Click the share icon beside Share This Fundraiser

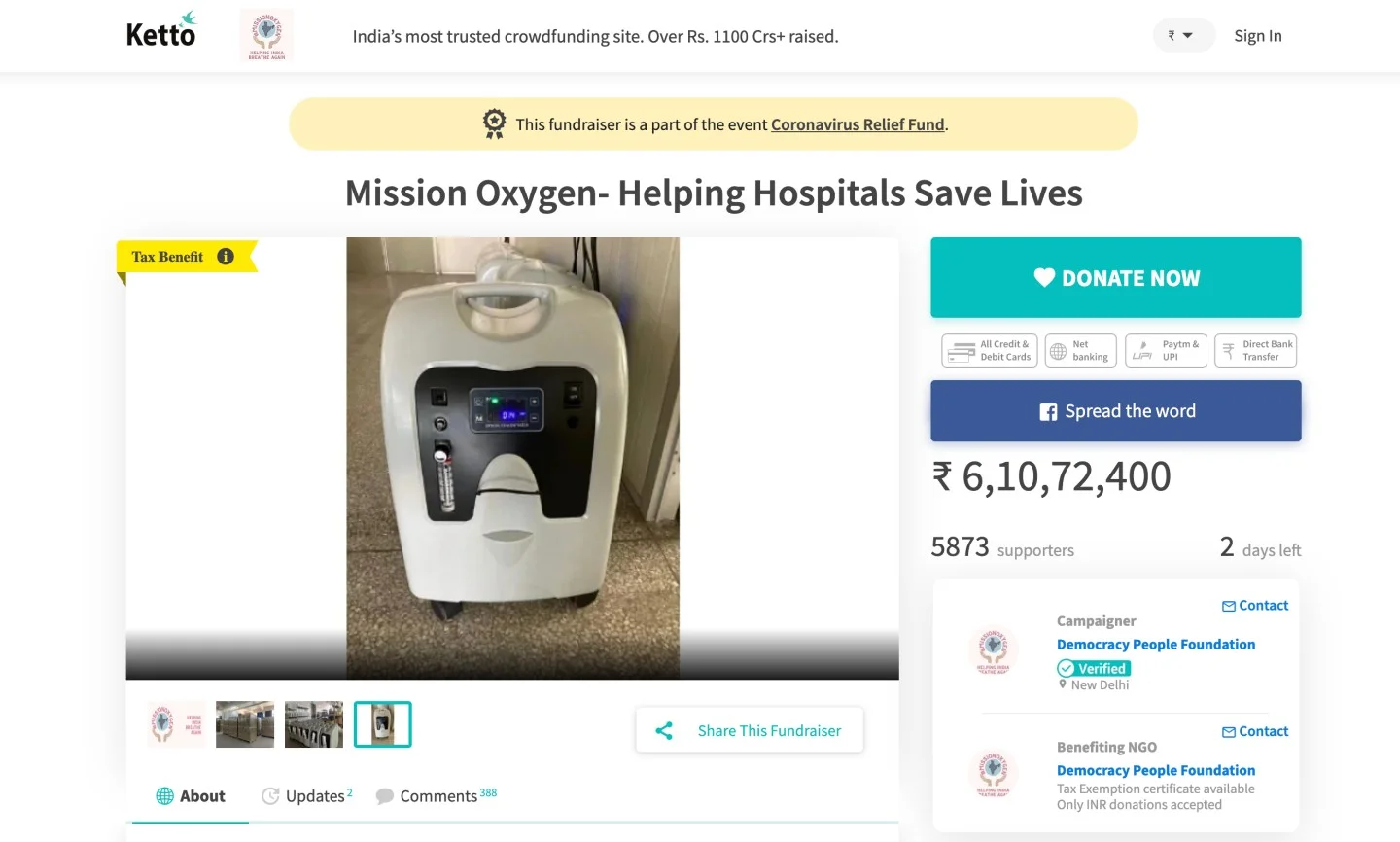click(x=664, y=730)
